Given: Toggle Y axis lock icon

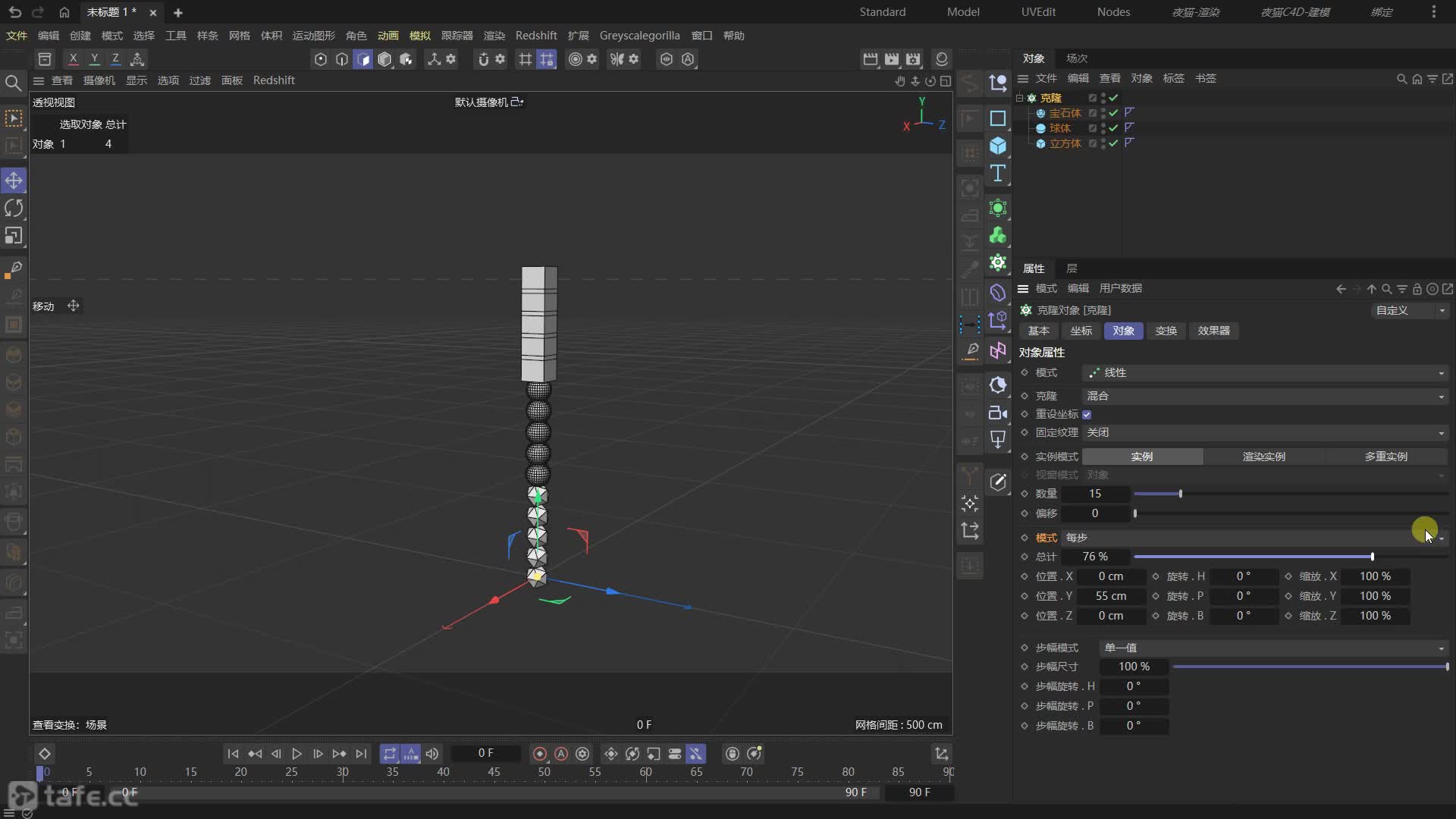Looking at the screenshot, I should click(94, 58).
